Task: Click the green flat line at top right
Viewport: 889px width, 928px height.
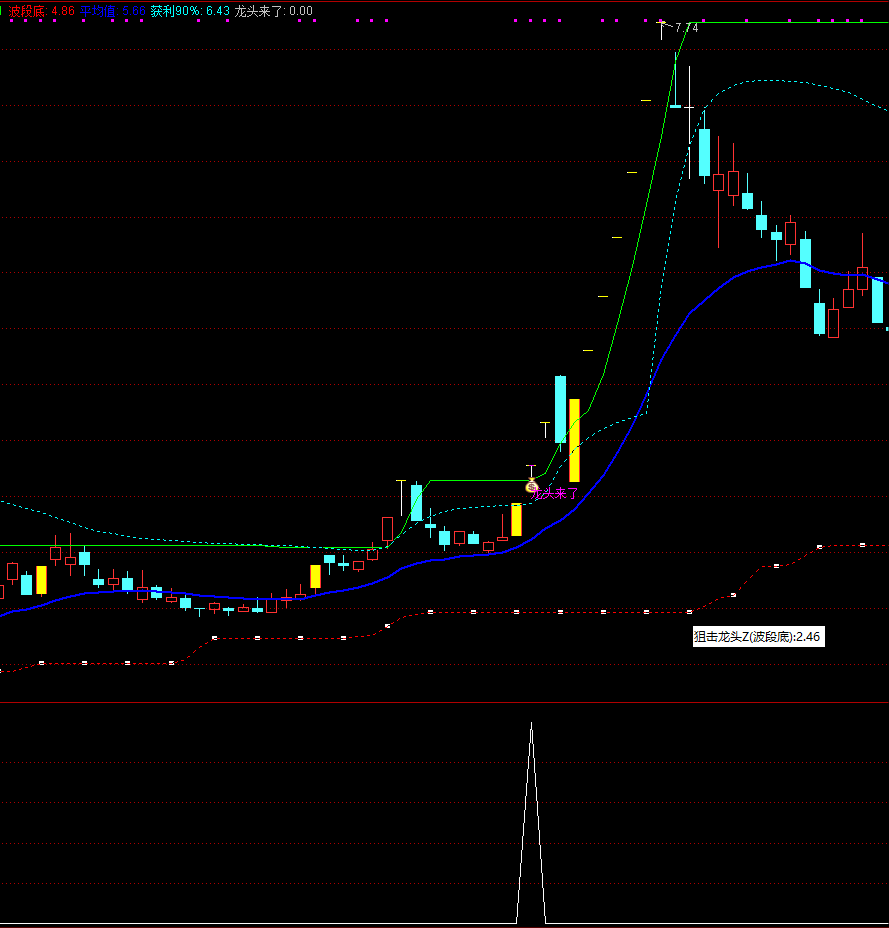Action: (800, 22)
